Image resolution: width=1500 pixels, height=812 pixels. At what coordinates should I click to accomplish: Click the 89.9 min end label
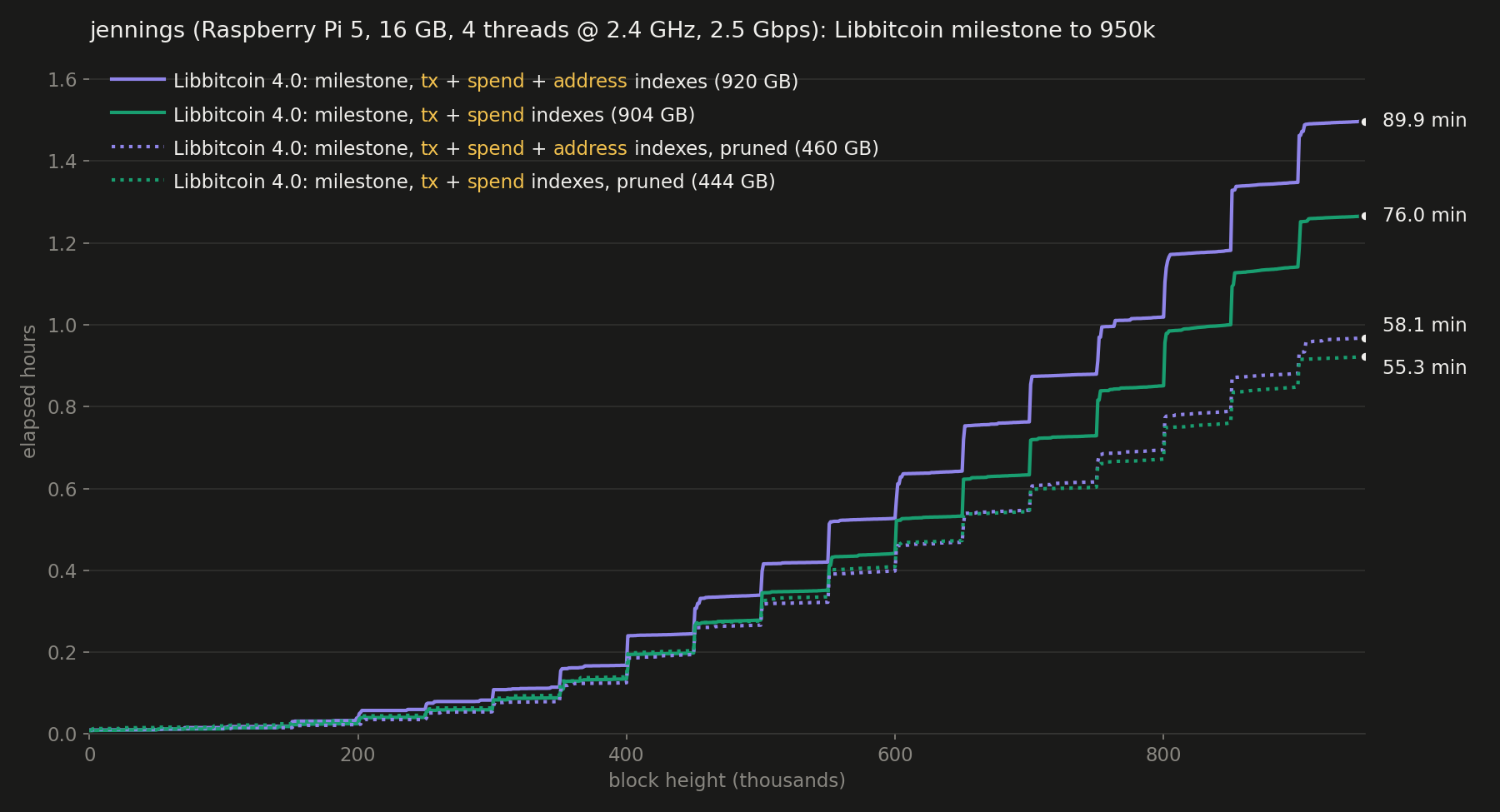pos(1424,121)
